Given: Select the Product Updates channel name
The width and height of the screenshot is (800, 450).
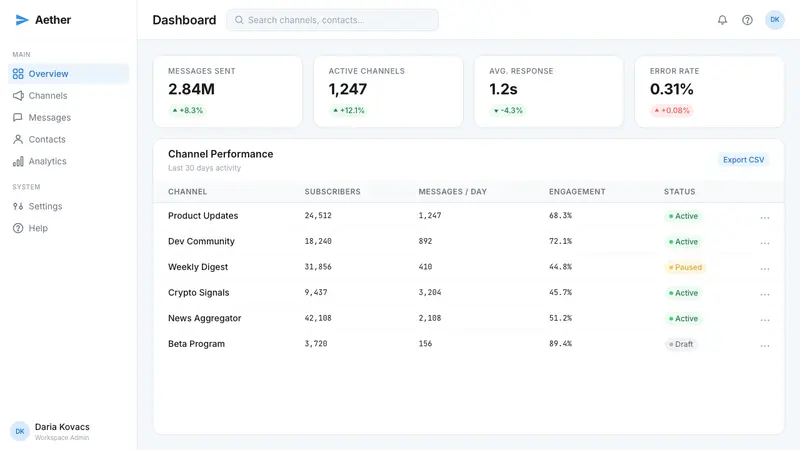Looking at the screenshot, I should pos(203,216).
